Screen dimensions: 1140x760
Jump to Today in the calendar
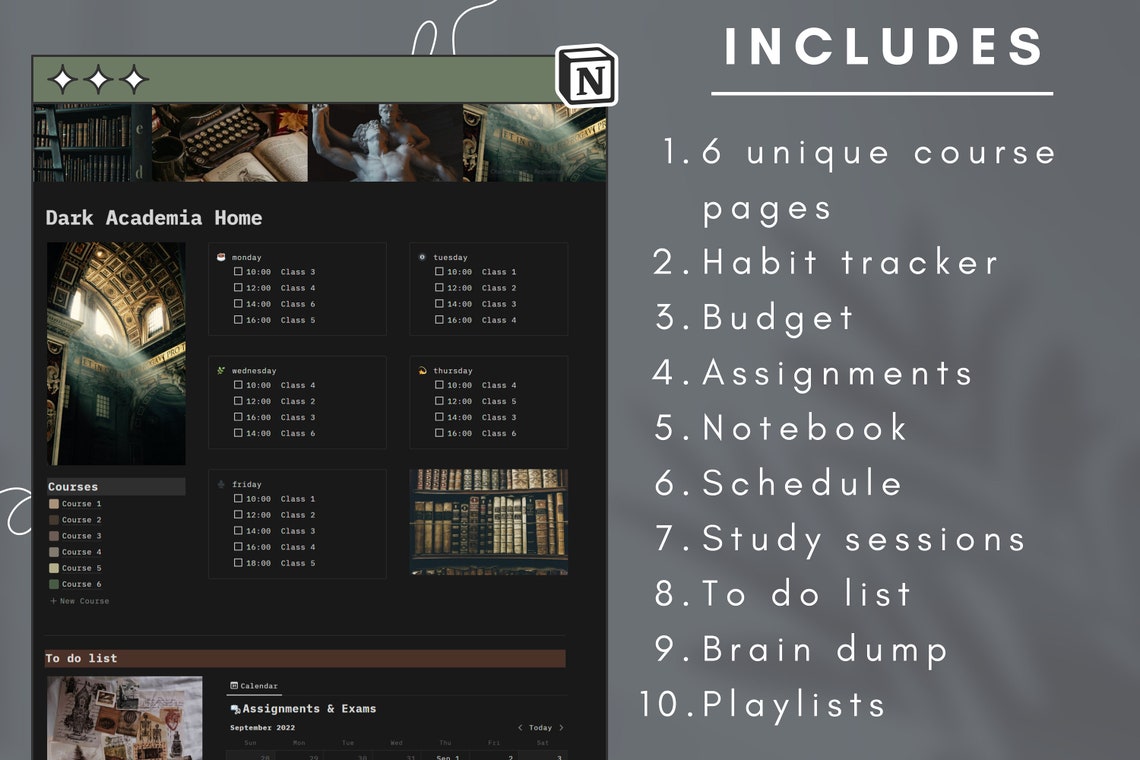(x=540, y=727)
